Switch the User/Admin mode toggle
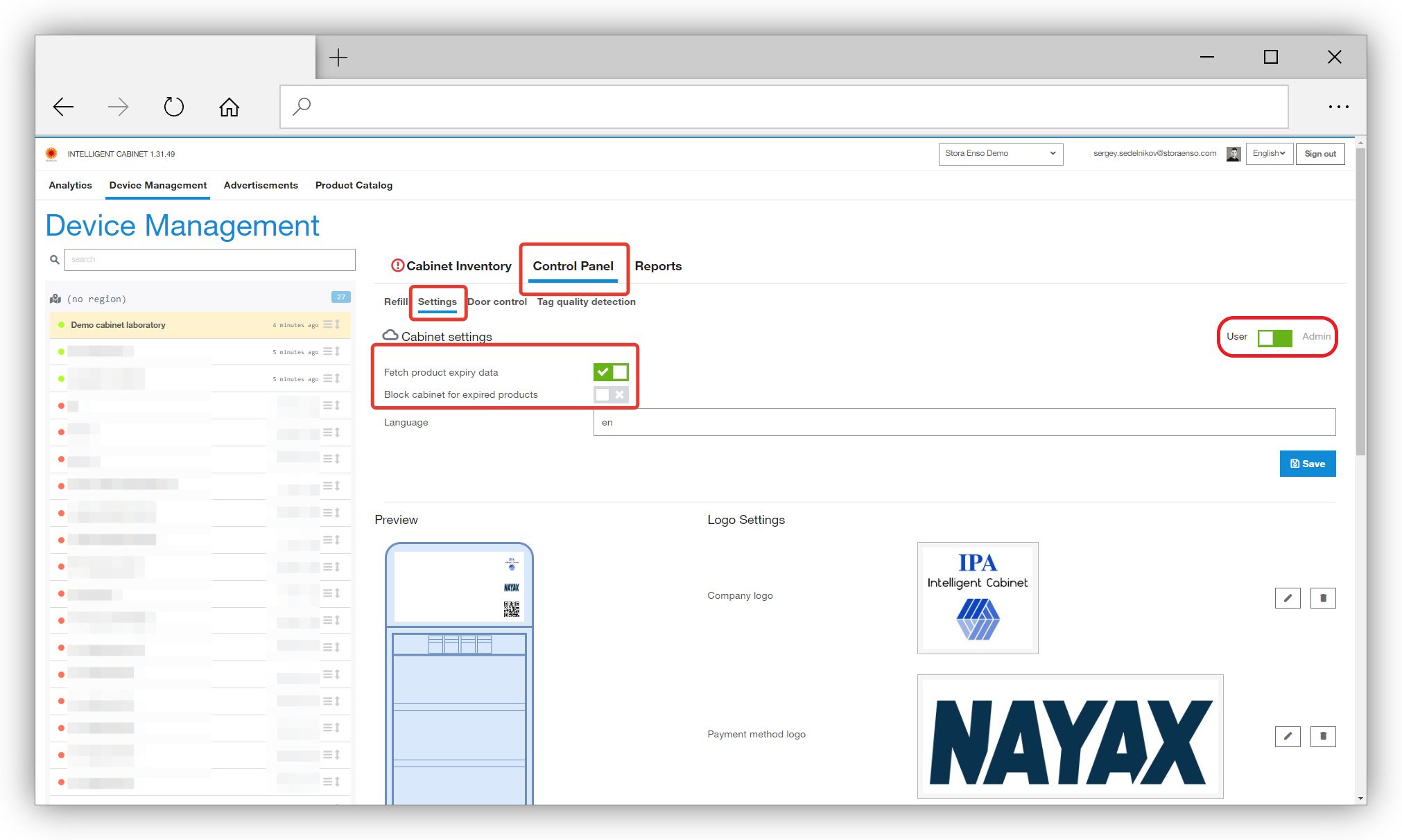The width and height of the screenshot is (1402, 840). (x=1274, y=338)
